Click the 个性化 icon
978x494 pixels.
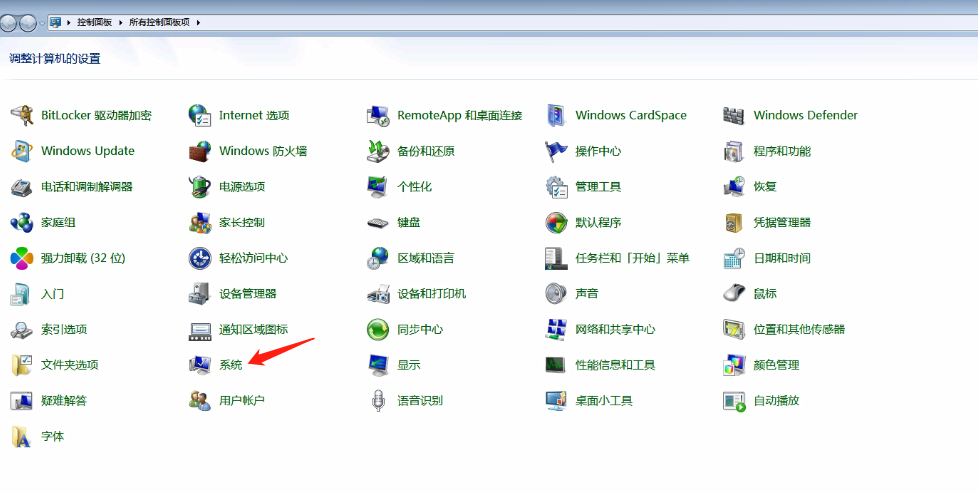point(378,186)
